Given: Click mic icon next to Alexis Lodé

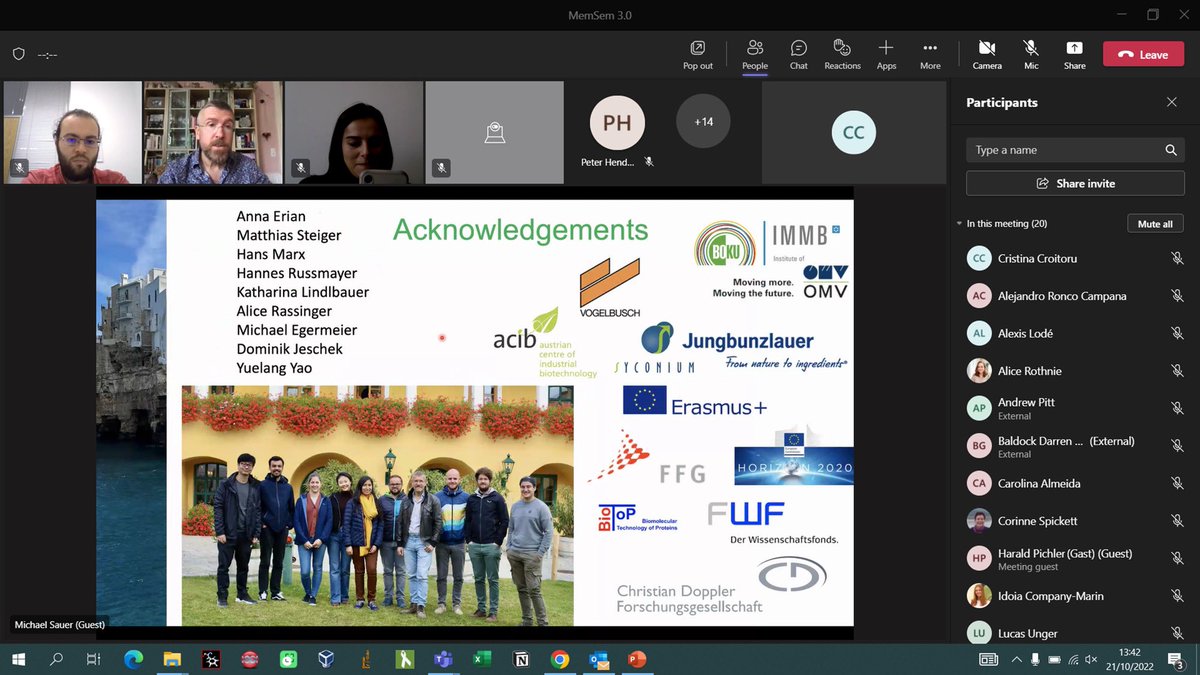Looking at the screenshot, I should 1177,333.
